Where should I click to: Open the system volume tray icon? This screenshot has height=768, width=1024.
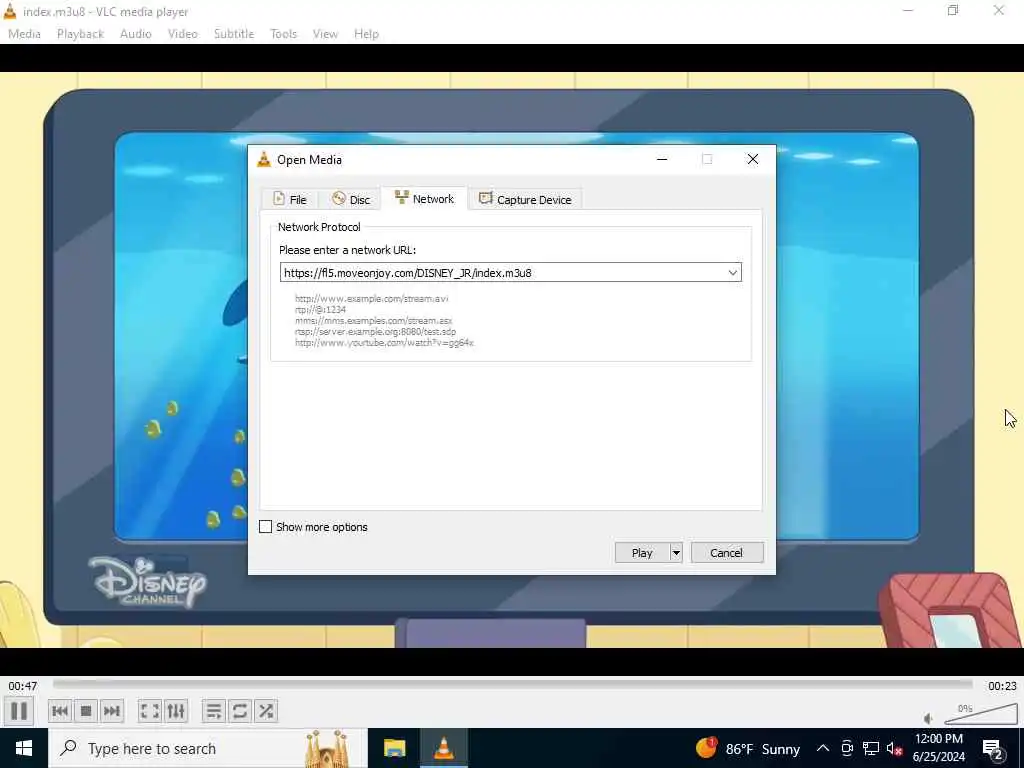(894, 748)
